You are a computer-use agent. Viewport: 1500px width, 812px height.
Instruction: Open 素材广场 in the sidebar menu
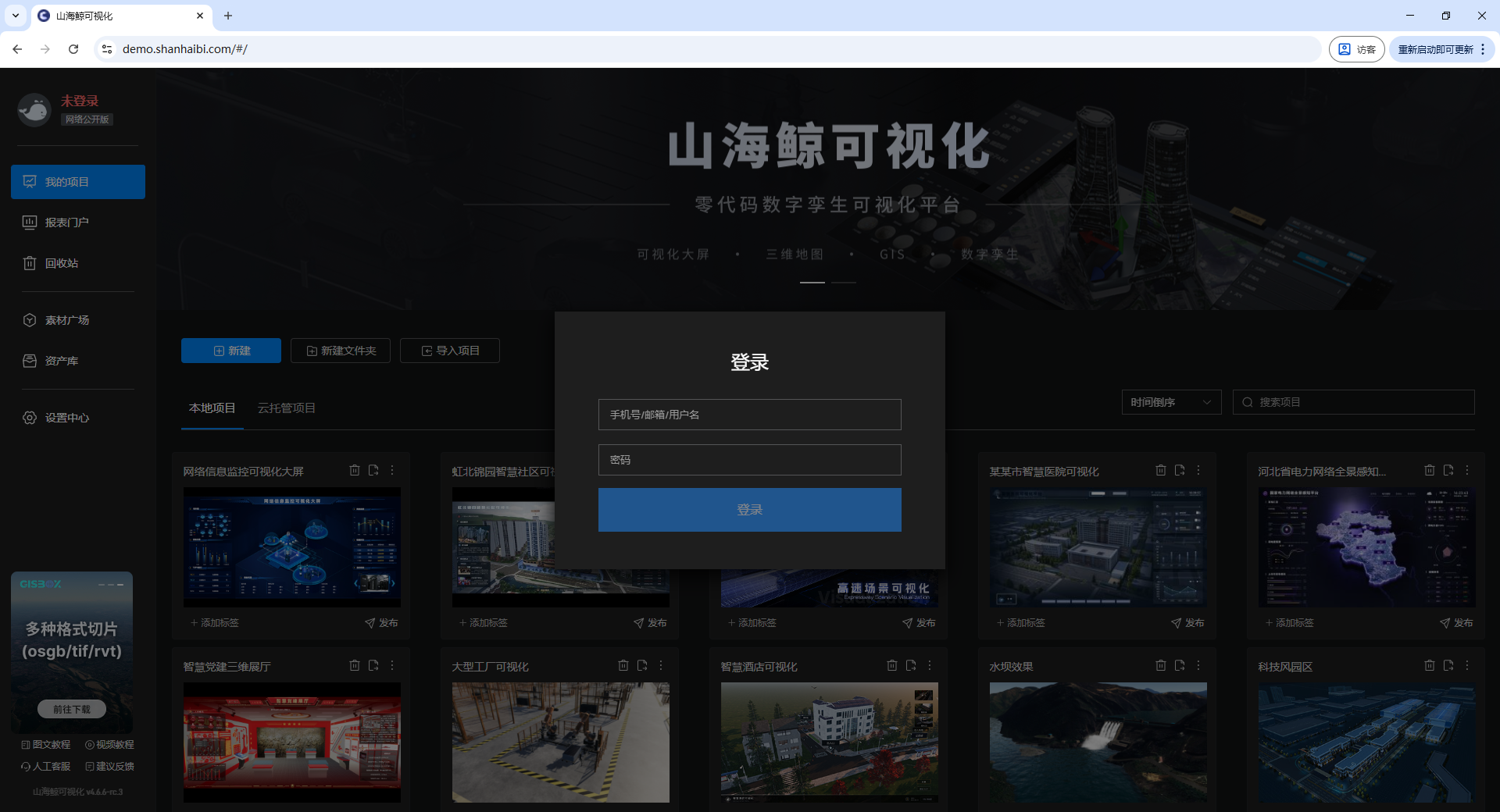point(67,320)
